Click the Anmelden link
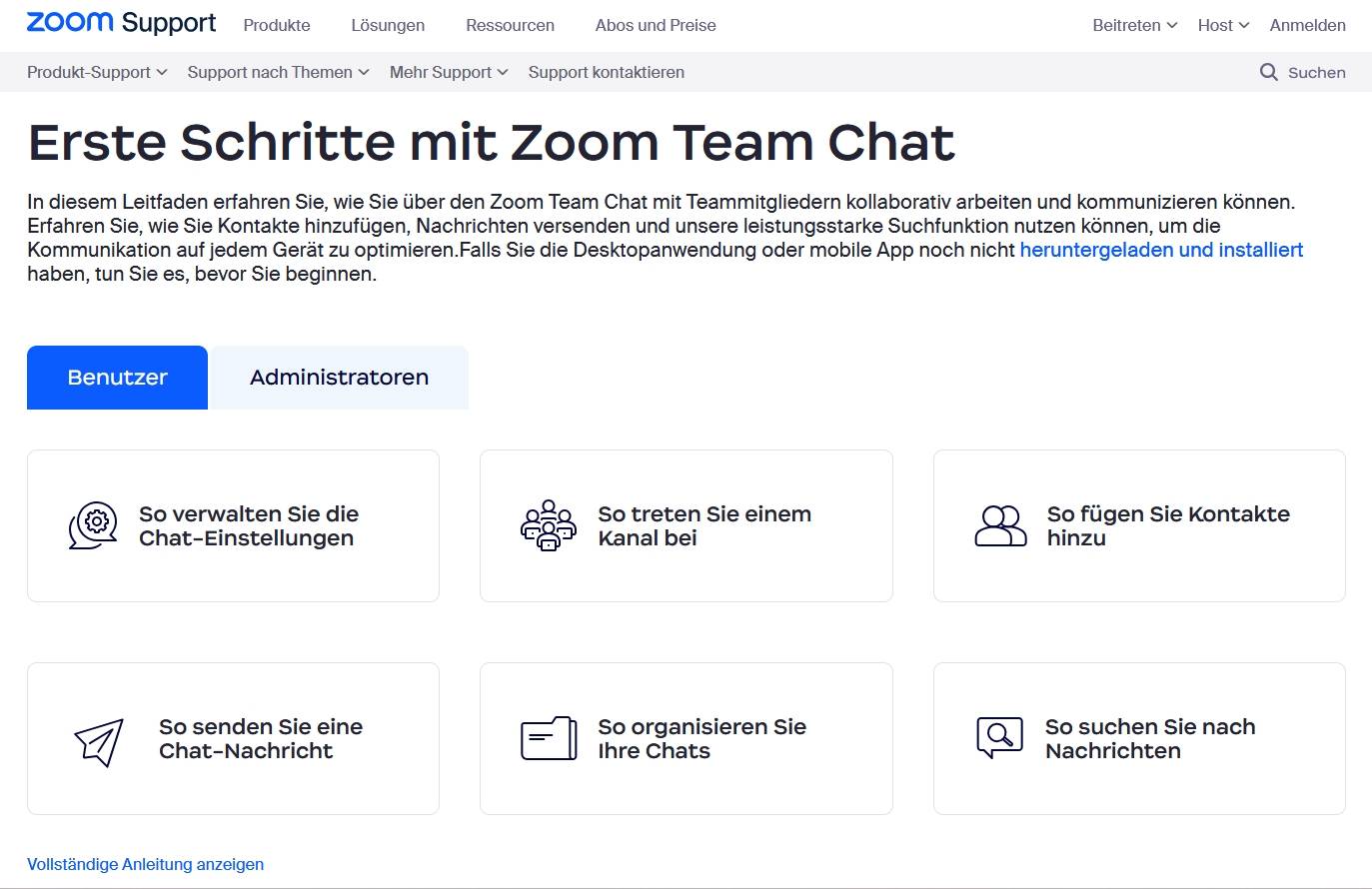This screenshot has height=889, width=1372. point(1307,25)
